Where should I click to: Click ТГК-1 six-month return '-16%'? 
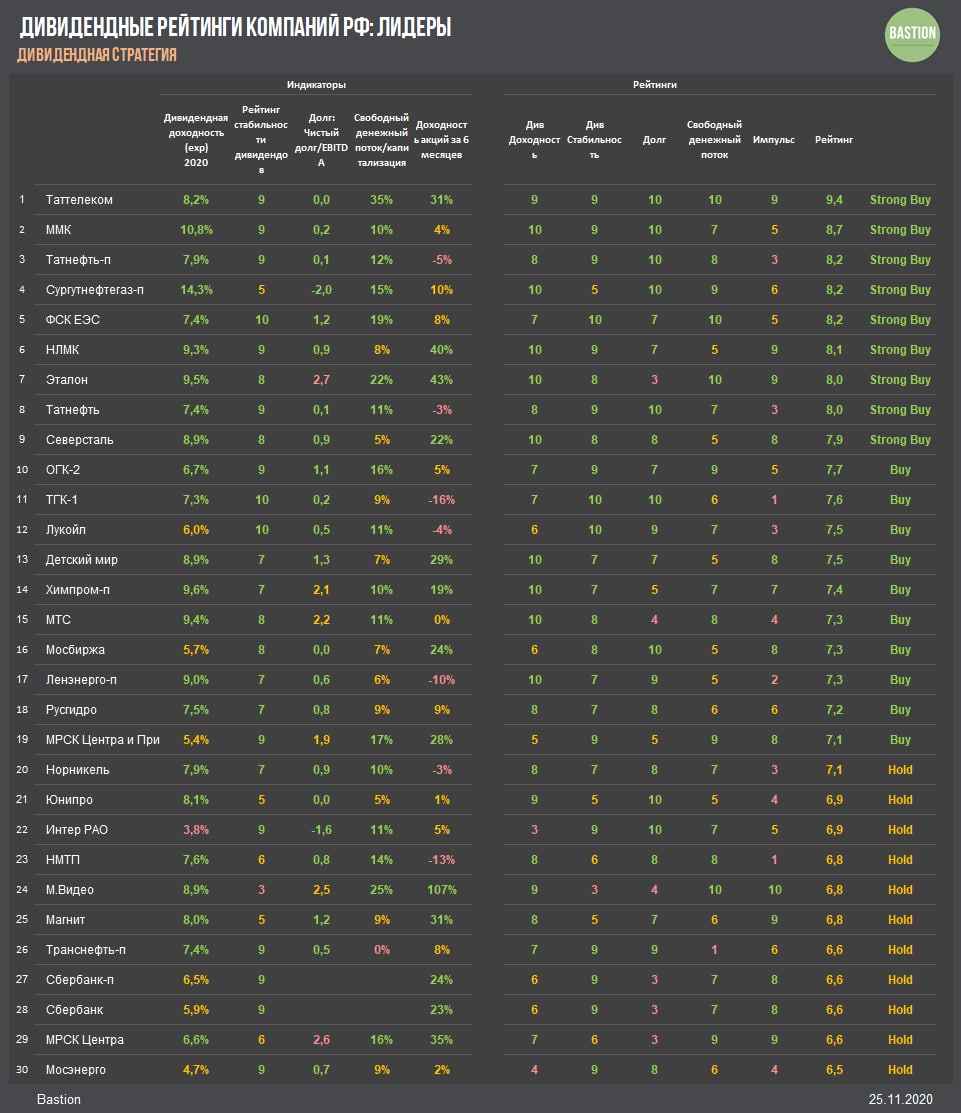click(x=441, y=500)
